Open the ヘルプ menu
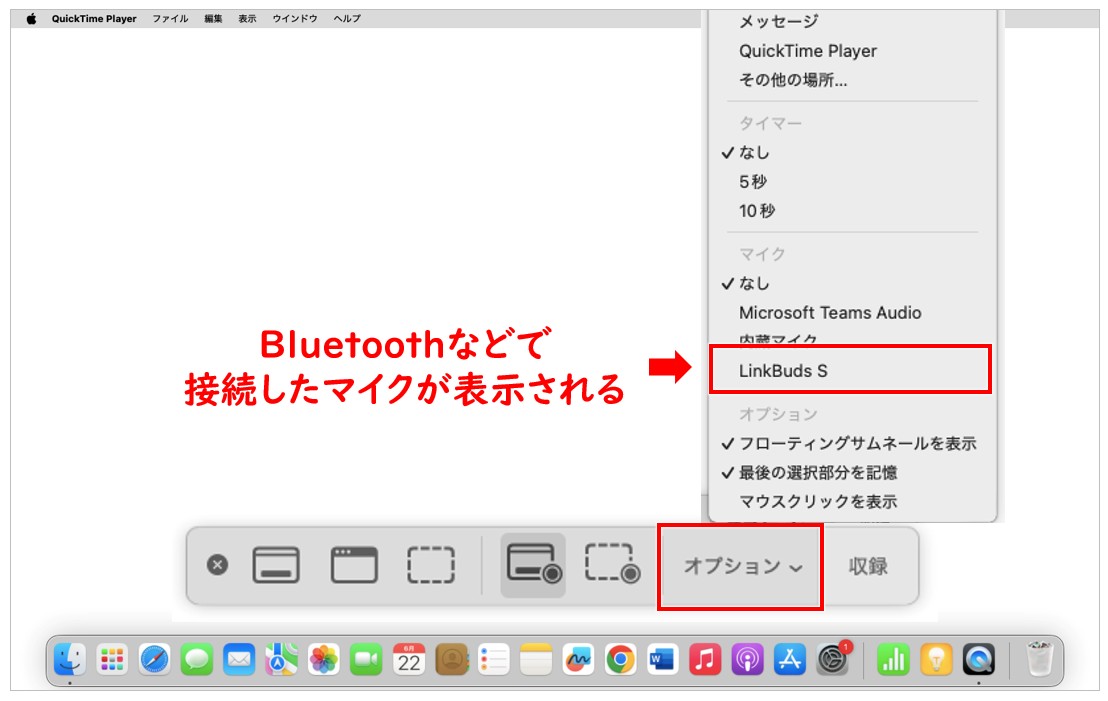 point(347,18)
